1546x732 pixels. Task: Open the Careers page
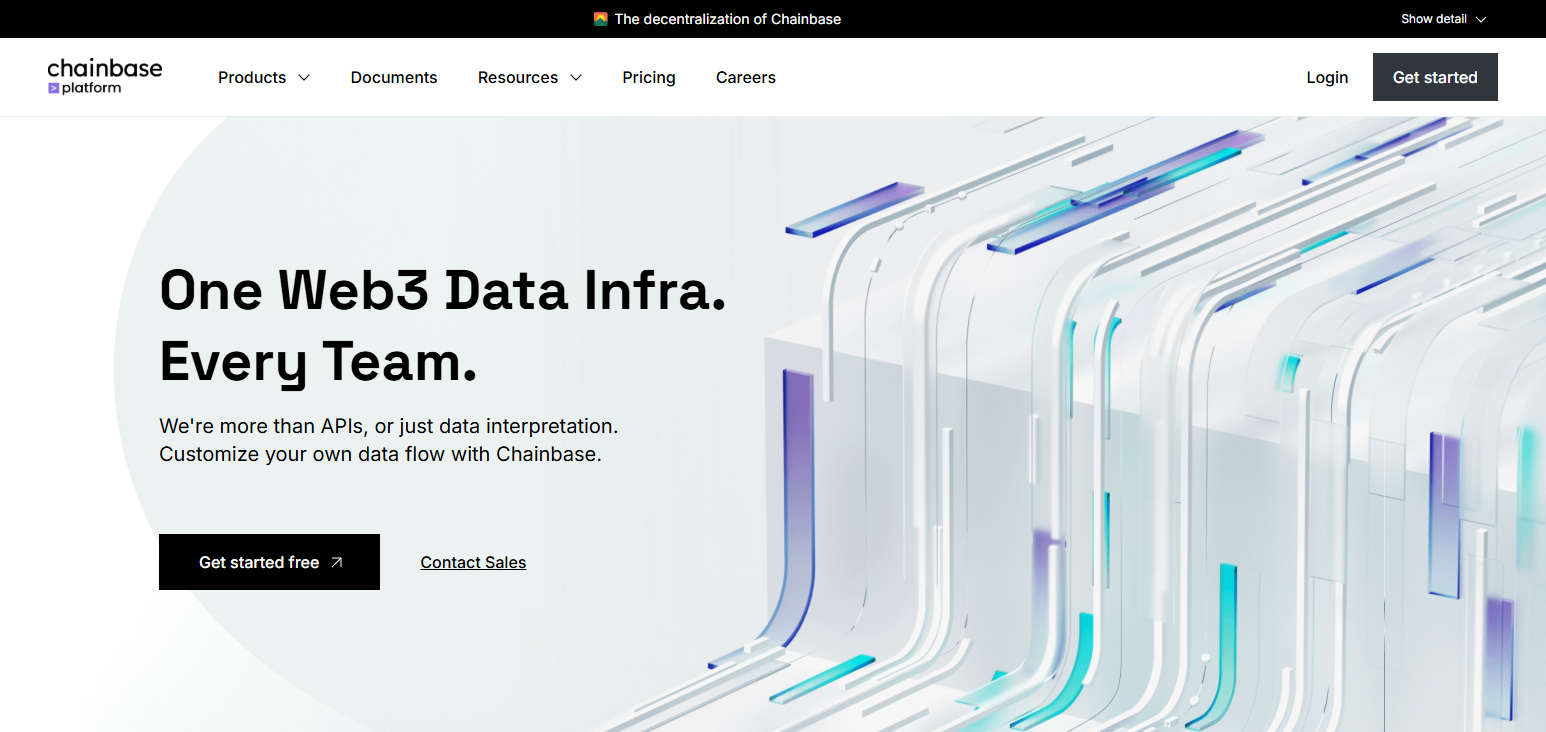point(746,77)
